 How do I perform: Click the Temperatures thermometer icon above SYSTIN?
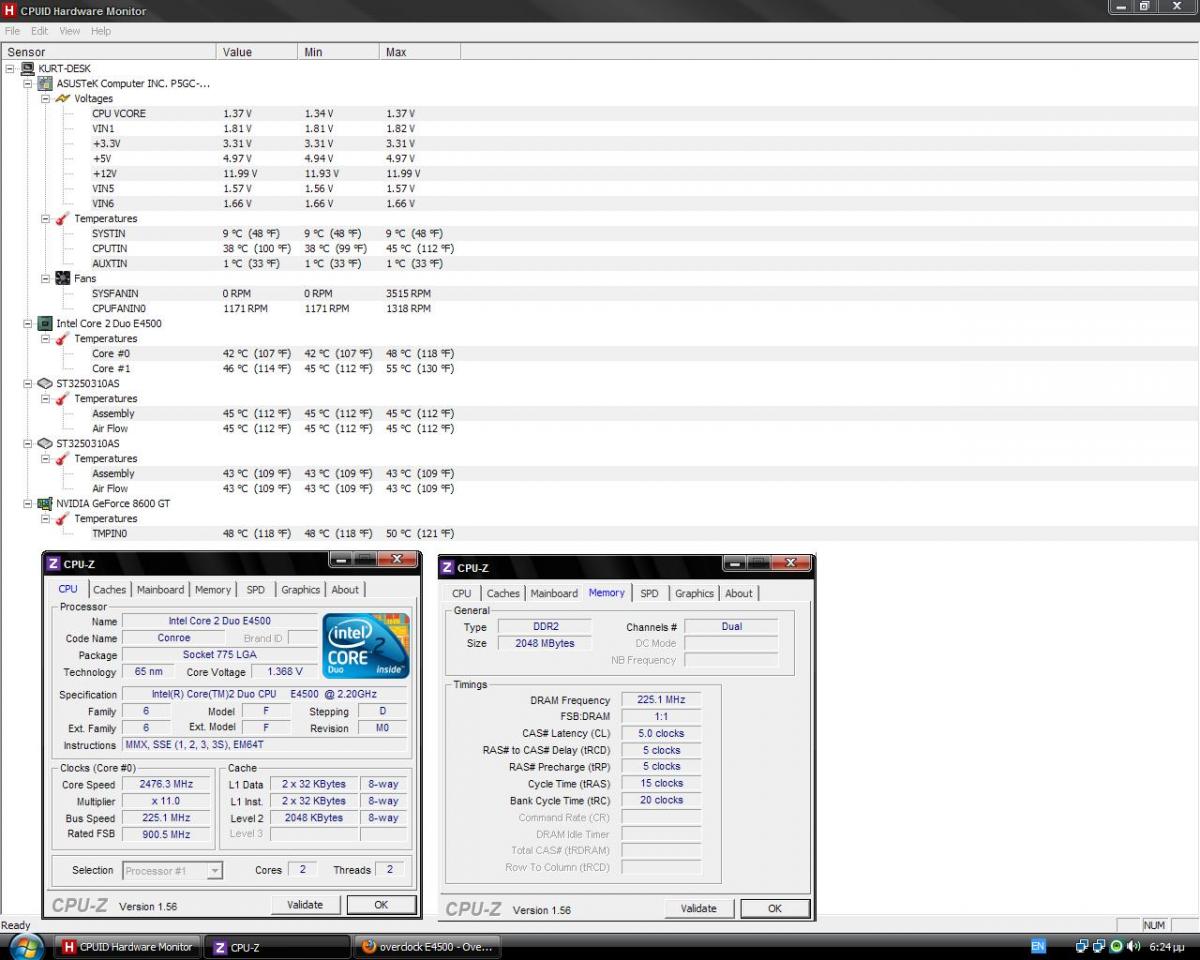coord(63,218)
